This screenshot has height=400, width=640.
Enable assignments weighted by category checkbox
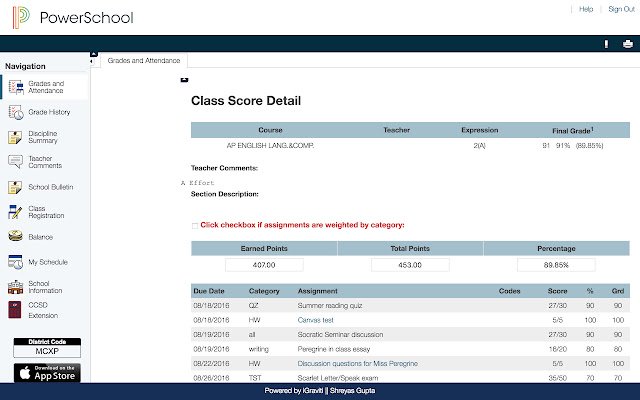coord(195,226)
